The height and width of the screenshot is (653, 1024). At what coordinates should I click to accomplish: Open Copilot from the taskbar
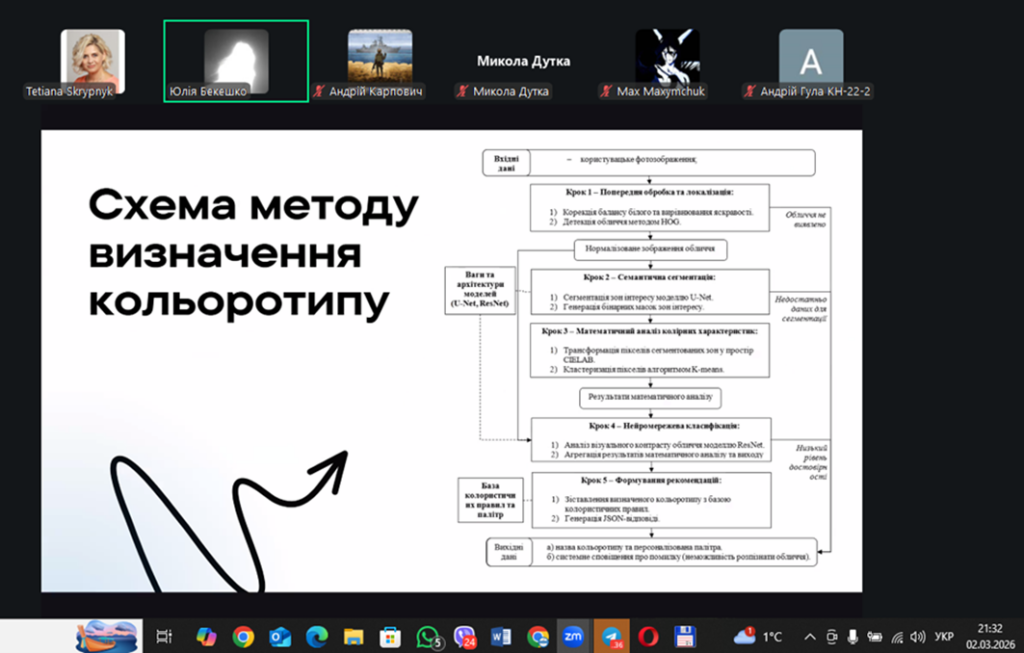click(x=206, y=636)
